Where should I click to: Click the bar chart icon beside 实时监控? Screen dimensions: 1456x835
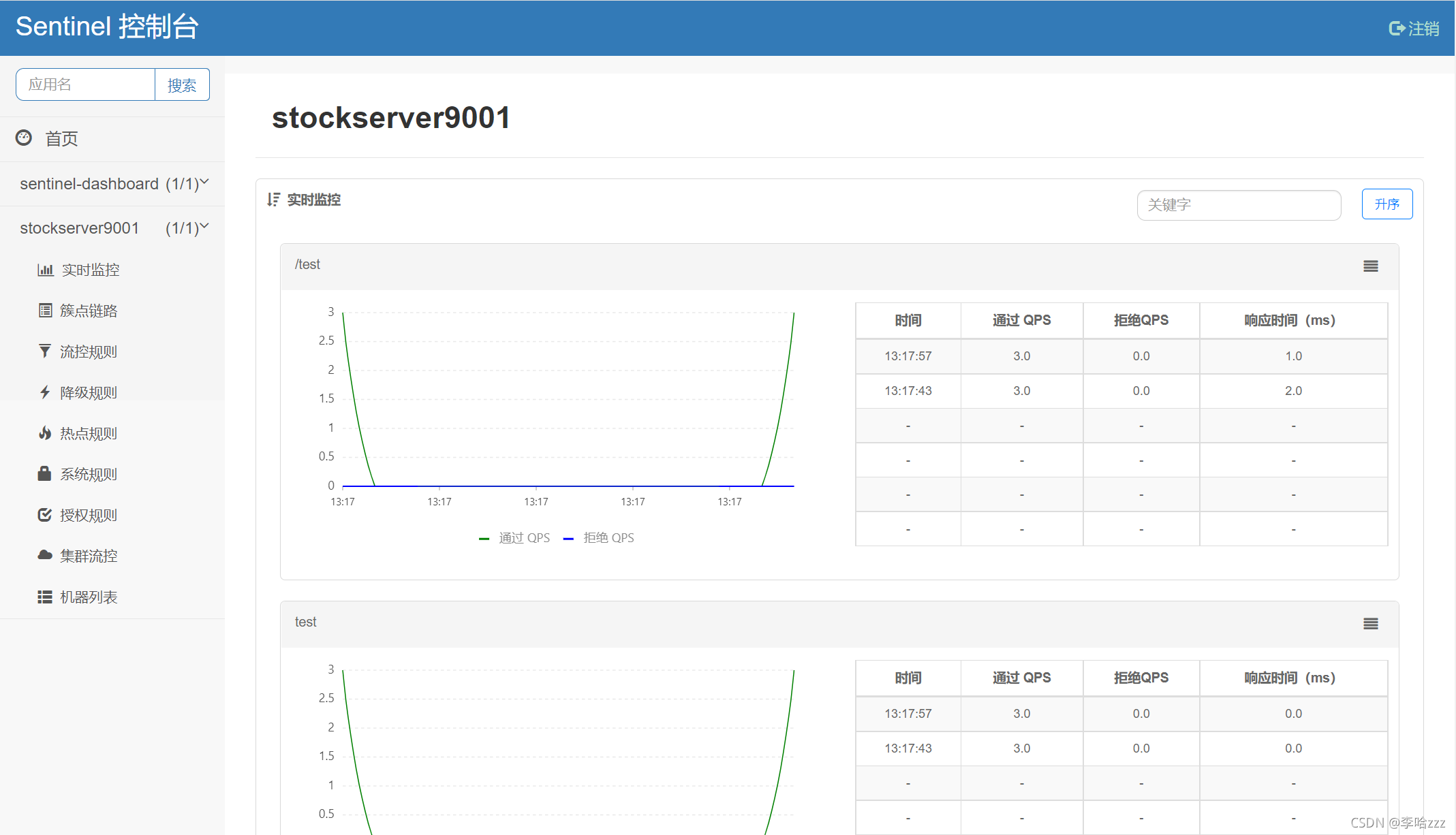[45, 270]
